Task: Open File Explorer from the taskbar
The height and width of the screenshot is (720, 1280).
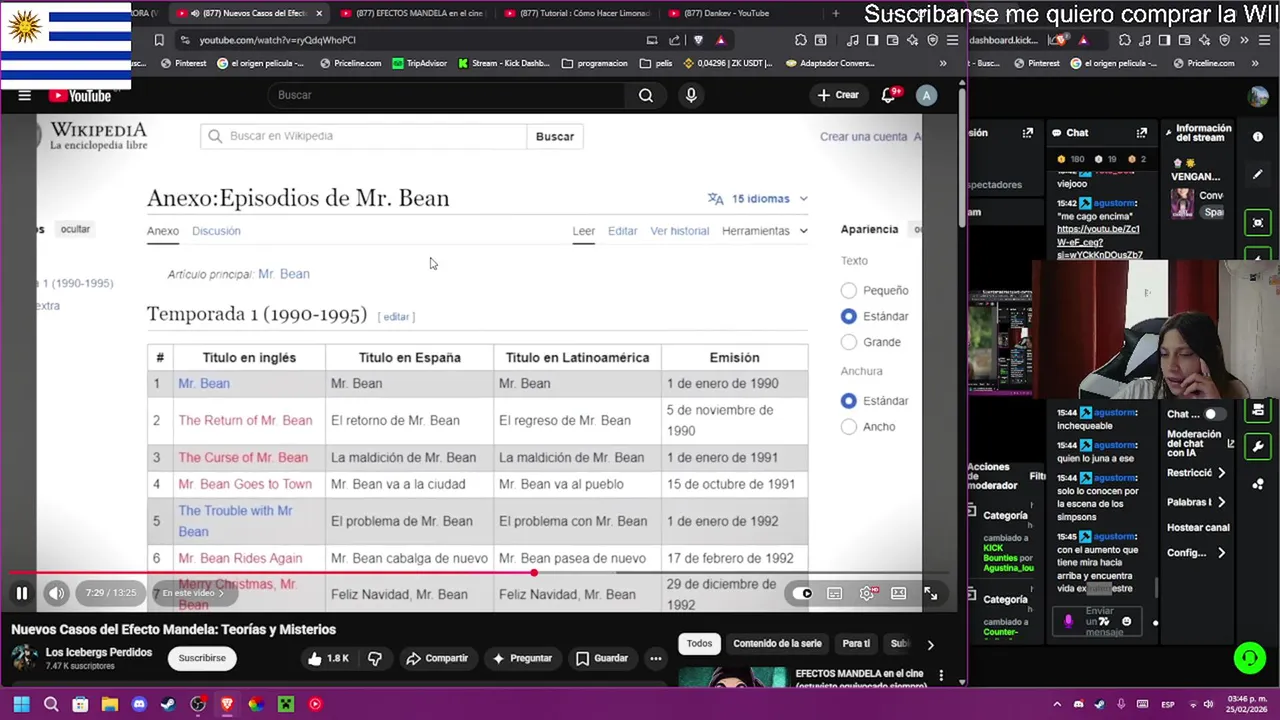Action: pyautogui.click(x=110, y=704)
